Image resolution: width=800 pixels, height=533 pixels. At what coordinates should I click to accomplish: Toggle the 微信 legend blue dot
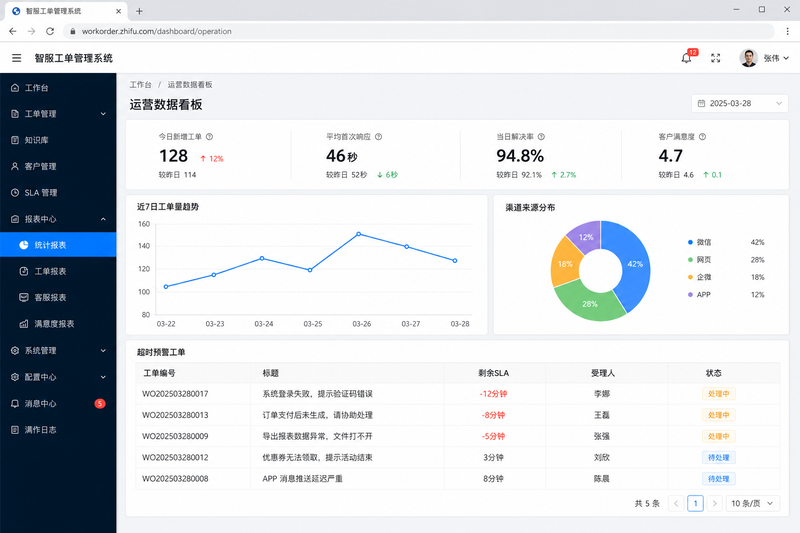690,242
